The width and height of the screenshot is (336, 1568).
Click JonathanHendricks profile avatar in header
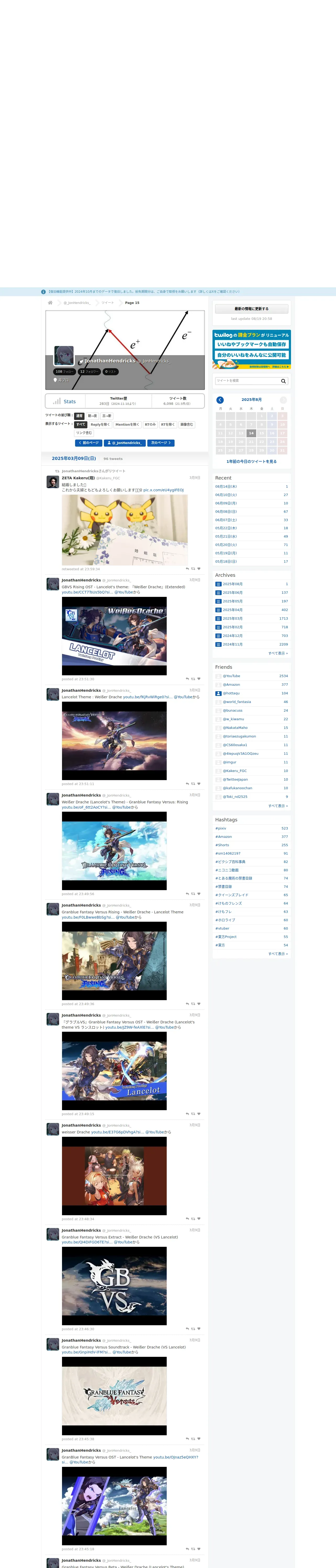tap(64, 355)
